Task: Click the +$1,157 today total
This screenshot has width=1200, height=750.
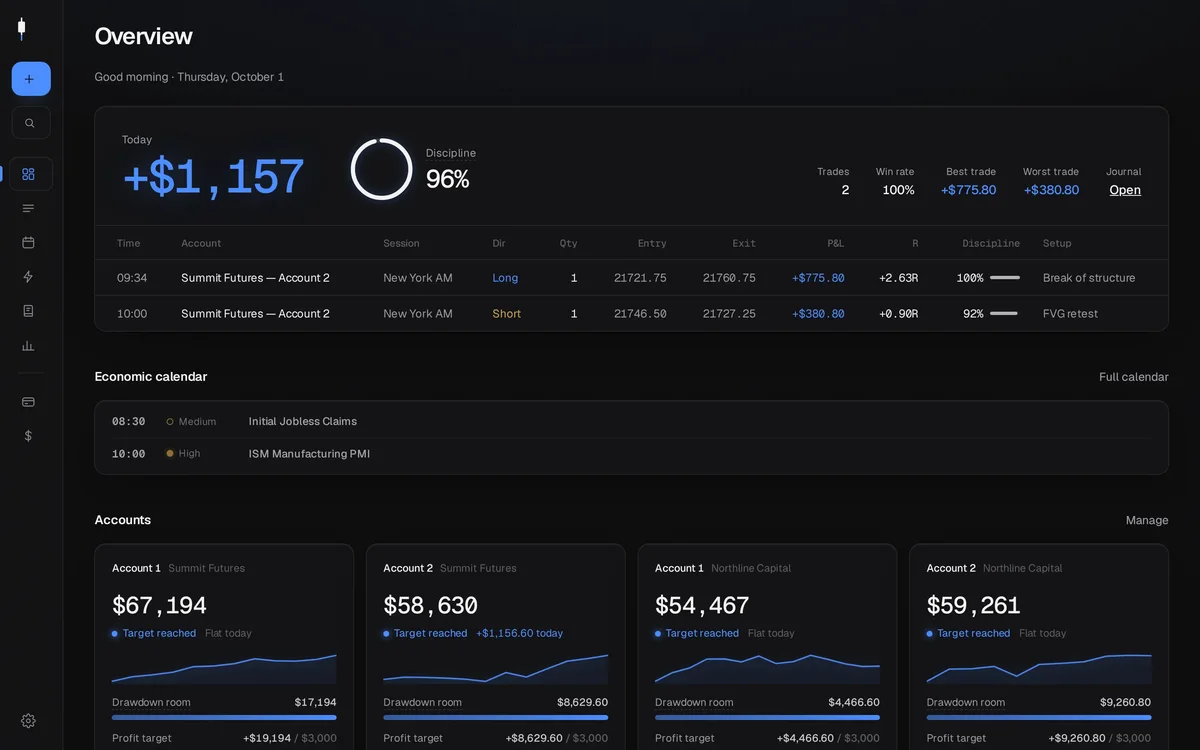Action: coord(213,177)
